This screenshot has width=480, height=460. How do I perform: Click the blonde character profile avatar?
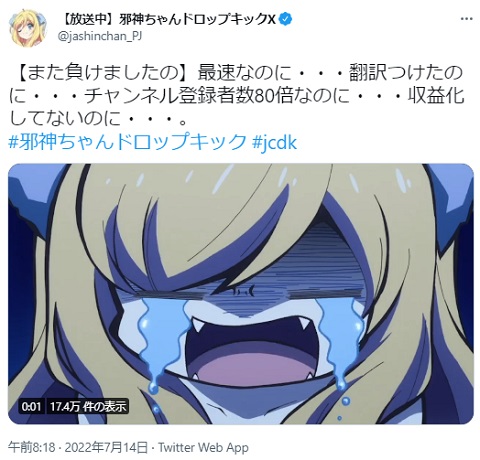pyautogui.click(x=28, y=27)
